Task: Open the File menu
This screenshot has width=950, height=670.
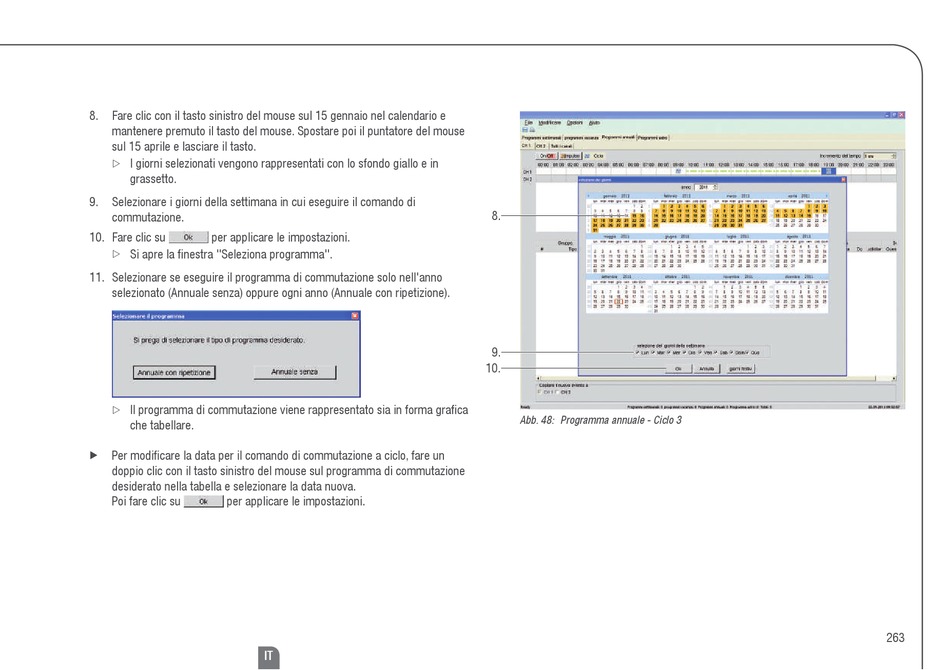Action: coord(528,122)
